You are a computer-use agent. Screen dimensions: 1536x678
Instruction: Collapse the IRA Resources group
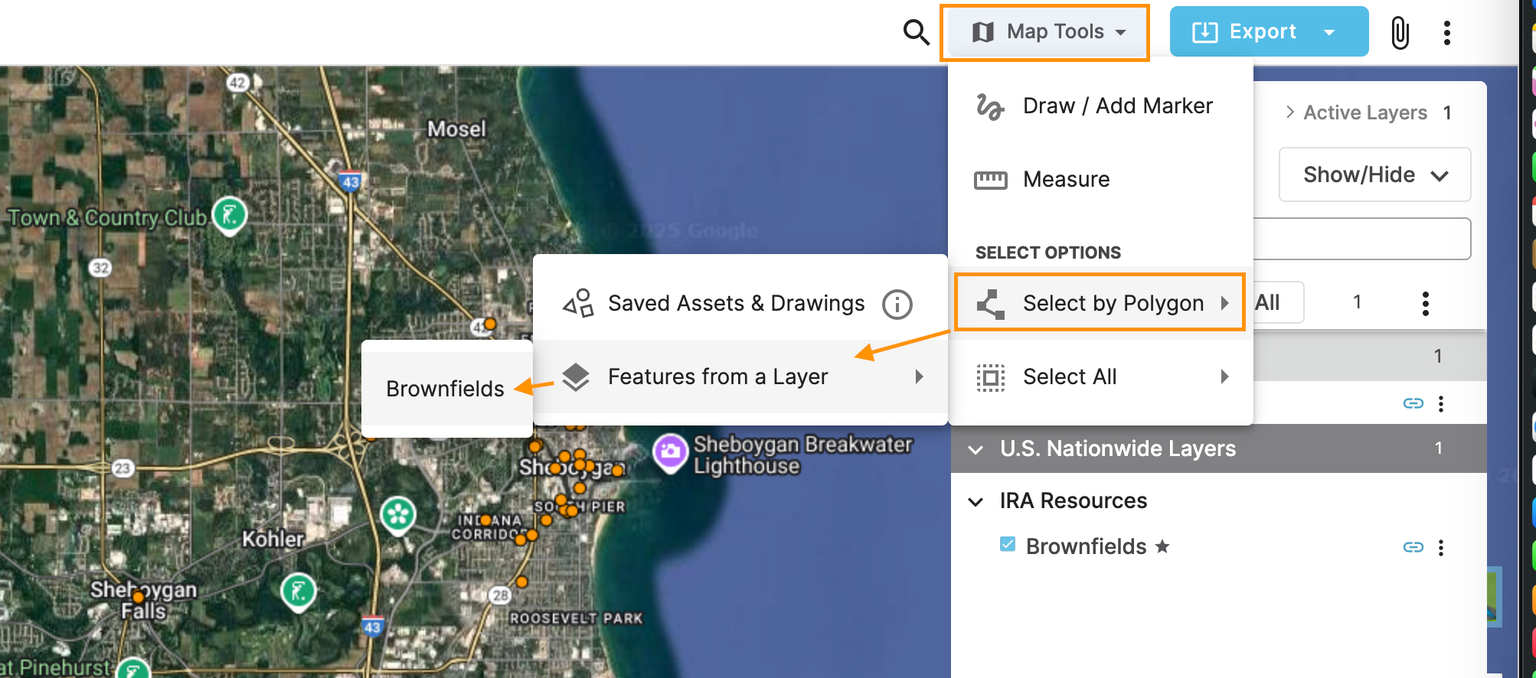click(x=976, y=501)
